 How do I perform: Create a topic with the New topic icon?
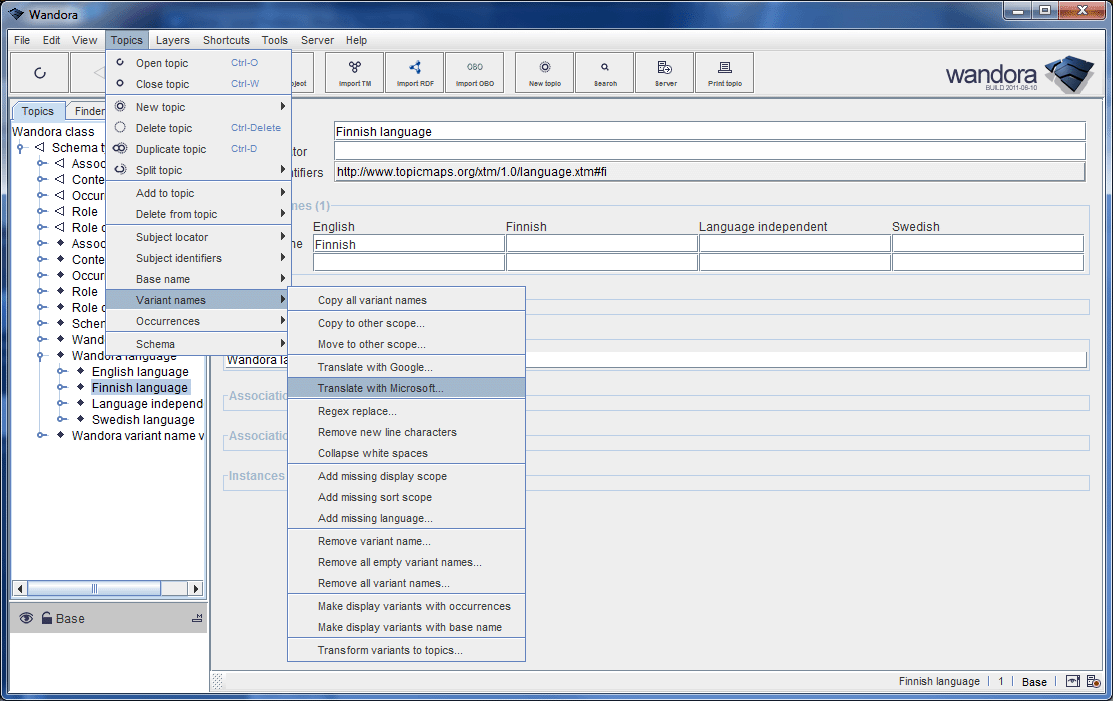[543, 71]
